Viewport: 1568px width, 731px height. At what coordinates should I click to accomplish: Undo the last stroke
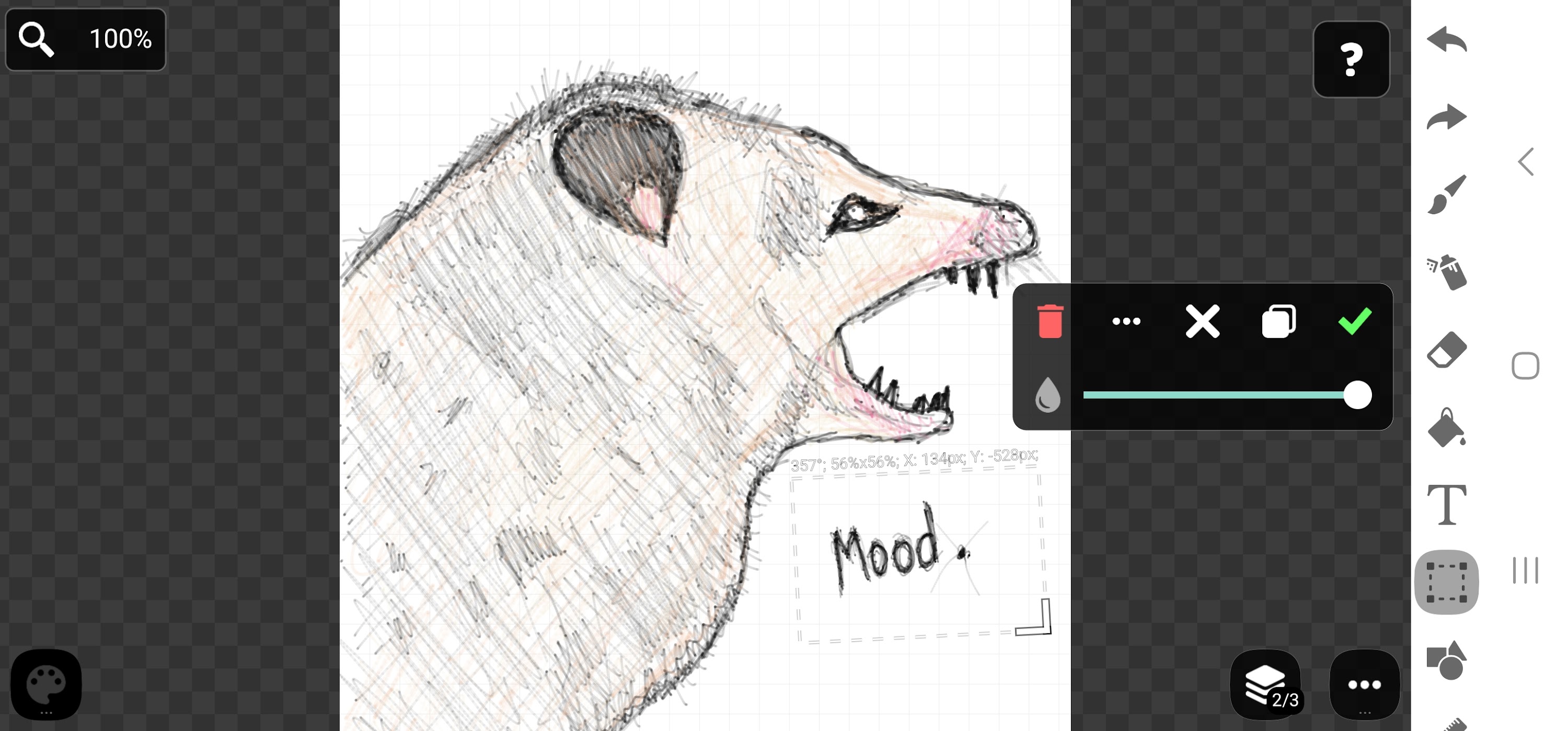(1448, 41)
